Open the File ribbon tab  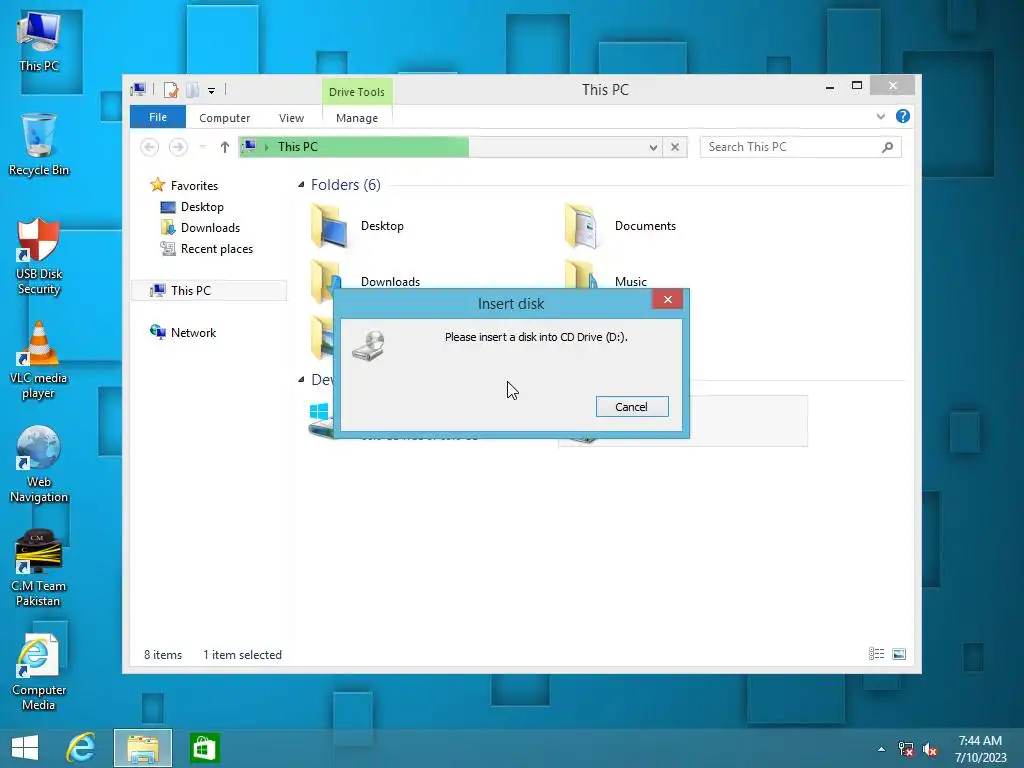[x=158, y=117]
